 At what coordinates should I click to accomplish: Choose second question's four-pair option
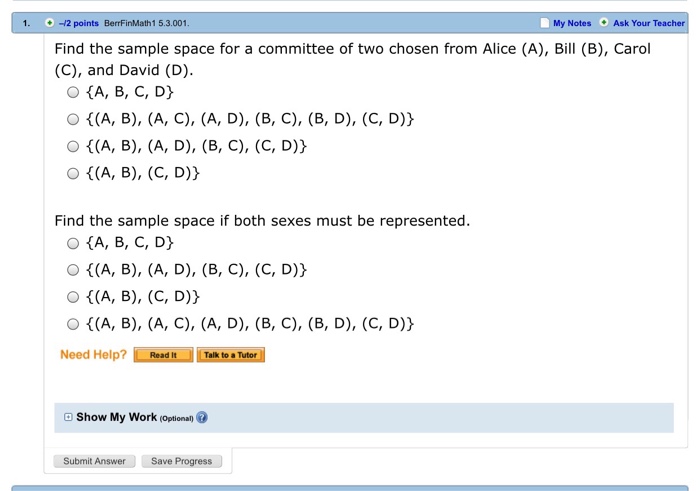(x=73, y=270)
